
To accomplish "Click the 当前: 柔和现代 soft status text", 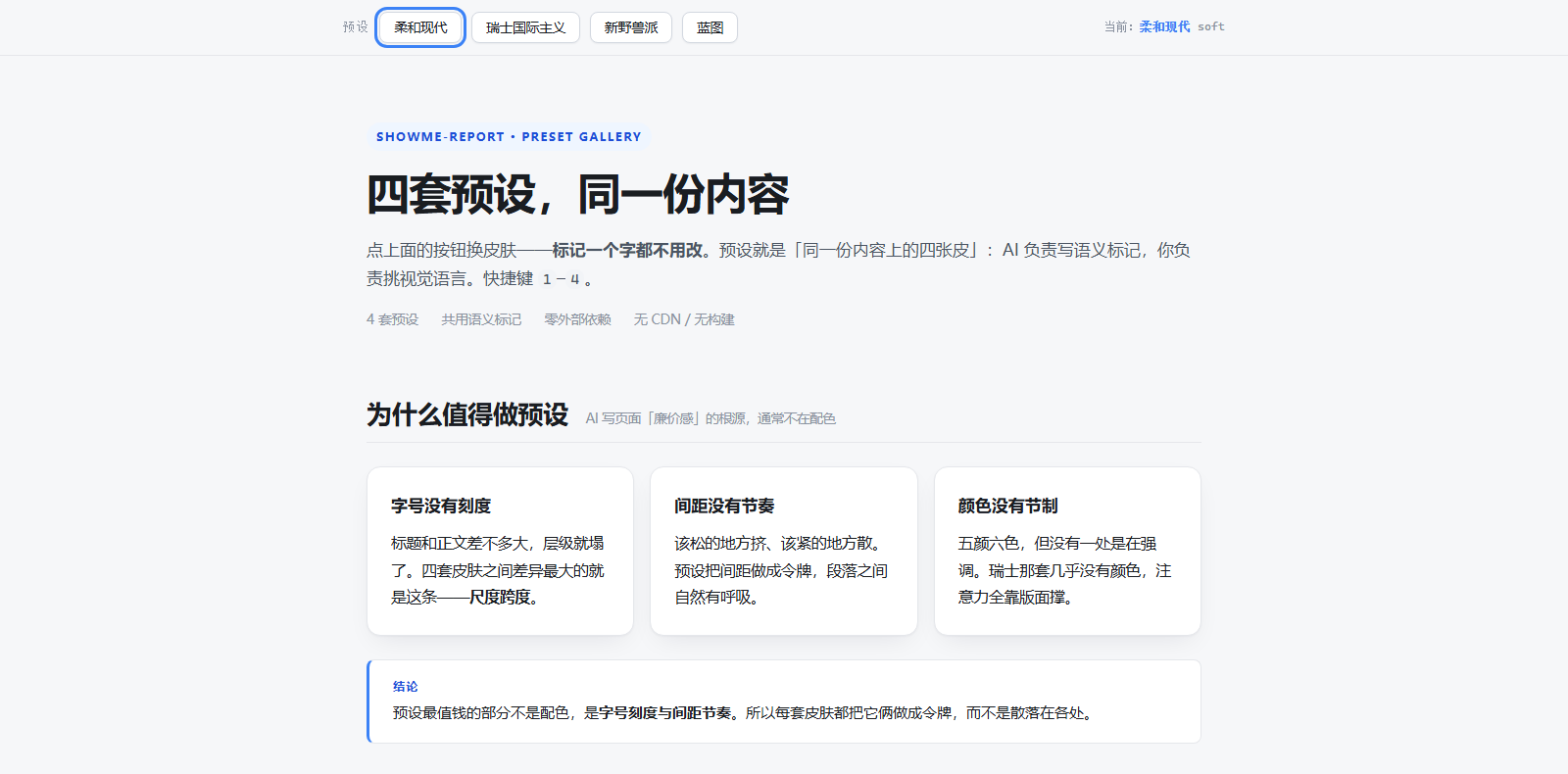I will click(1164, 27).
